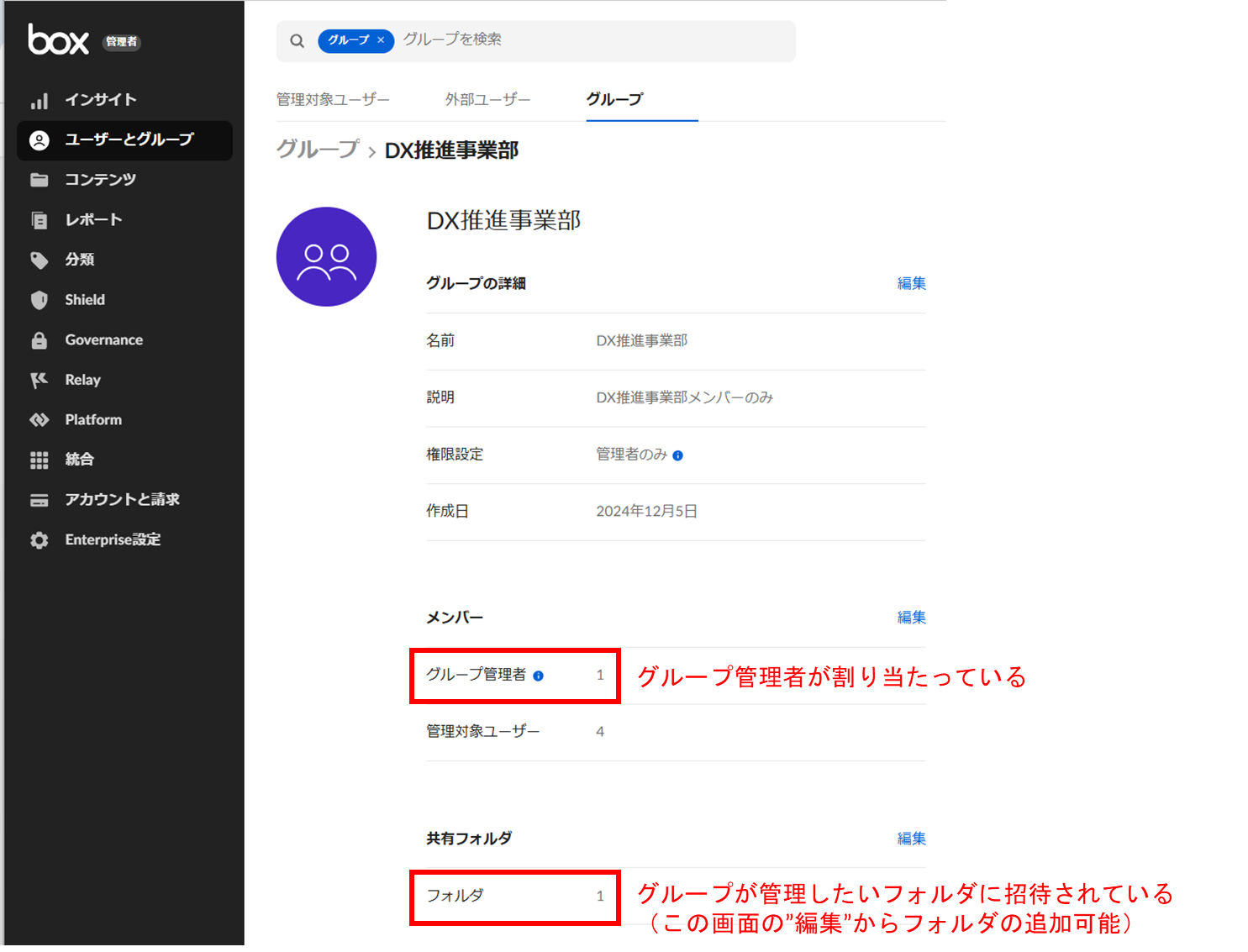
Task: Click the グループ breadcrumb link
Action: click(x=318, y=150)
